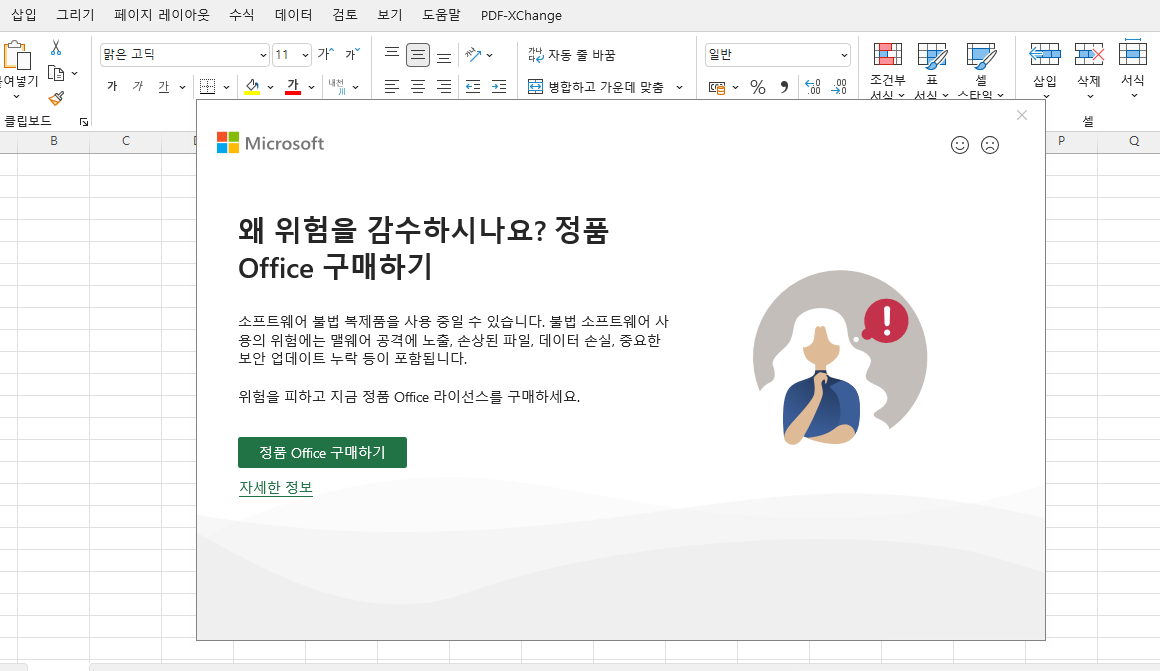This screenshot has width=1160, height=671.
Task: Select the Format Painter brush icon
Action: point(56,98)
